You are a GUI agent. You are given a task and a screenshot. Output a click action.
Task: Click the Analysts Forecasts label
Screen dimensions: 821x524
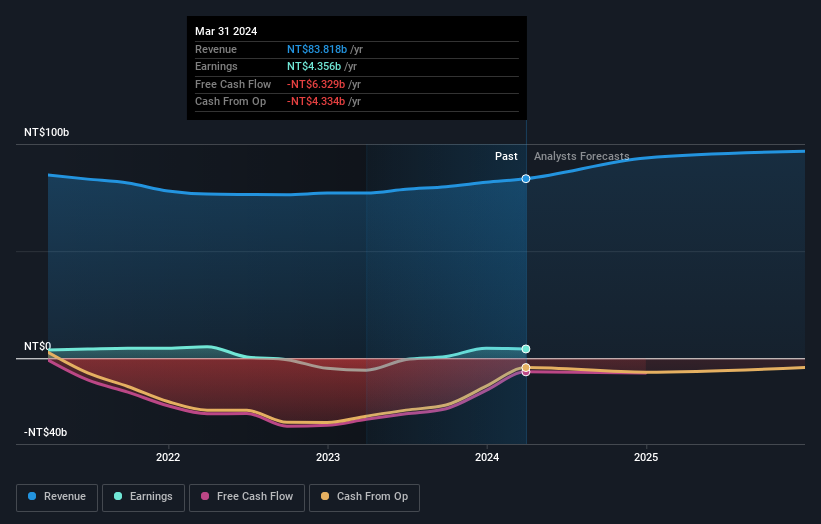click(582, 157)
